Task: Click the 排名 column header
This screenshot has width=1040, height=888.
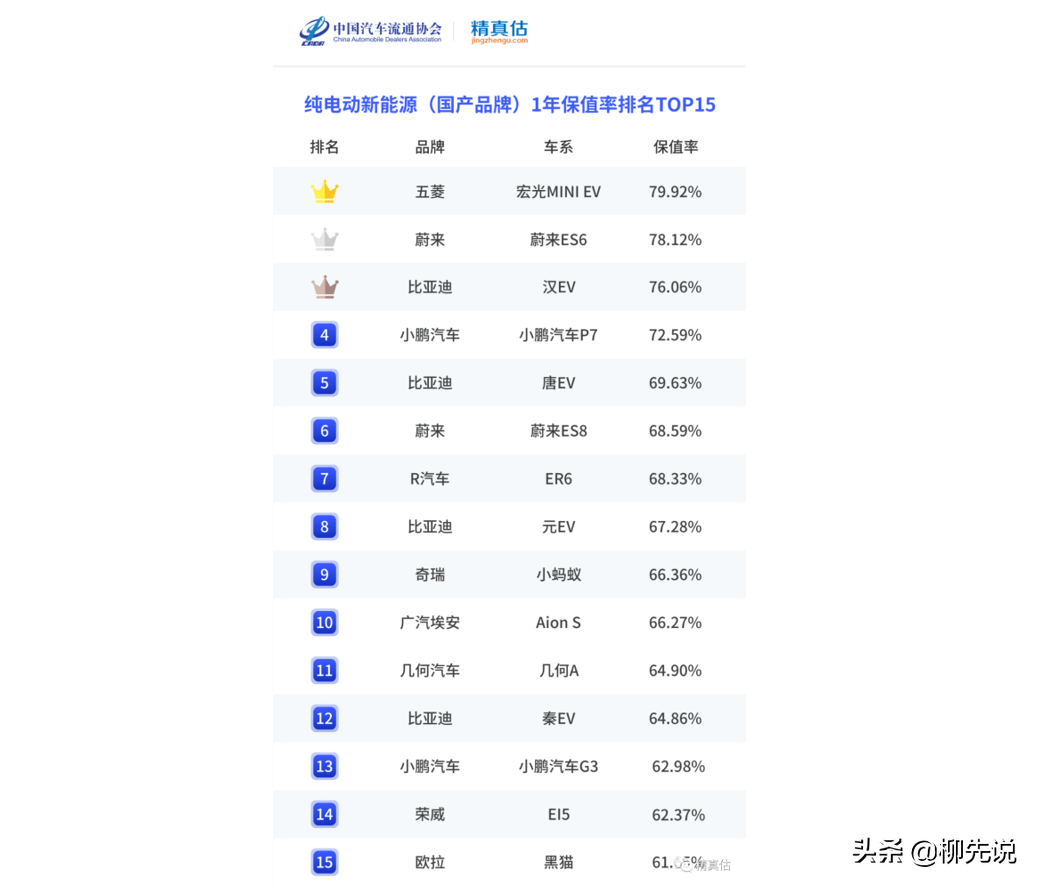Action: [324, 147]
